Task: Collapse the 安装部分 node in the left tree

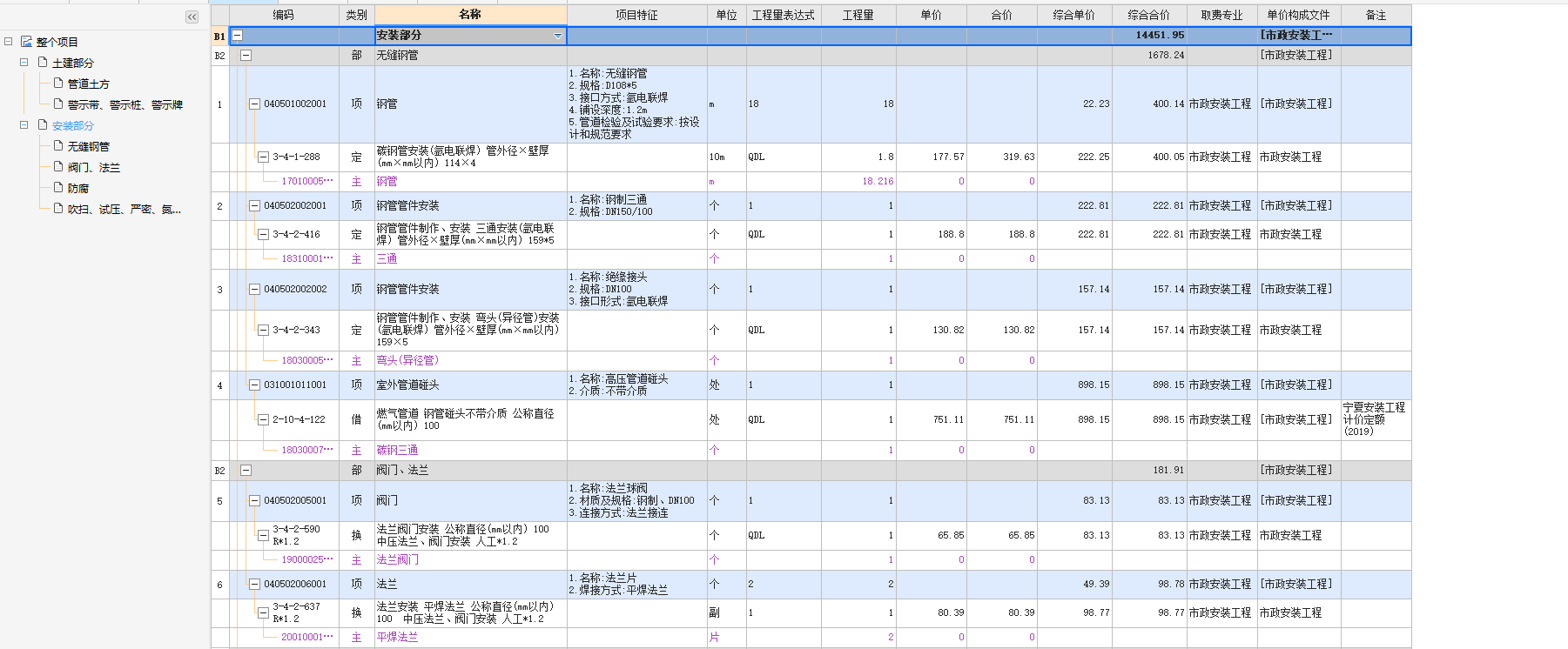Action: coord(24,125)
